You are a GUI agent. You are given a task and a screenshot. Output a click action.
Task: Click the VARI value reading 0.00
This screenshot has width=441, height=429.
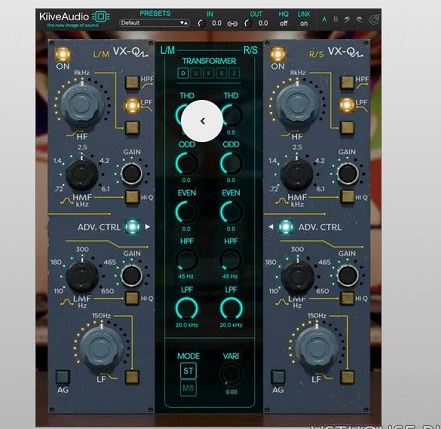point(231,392)
